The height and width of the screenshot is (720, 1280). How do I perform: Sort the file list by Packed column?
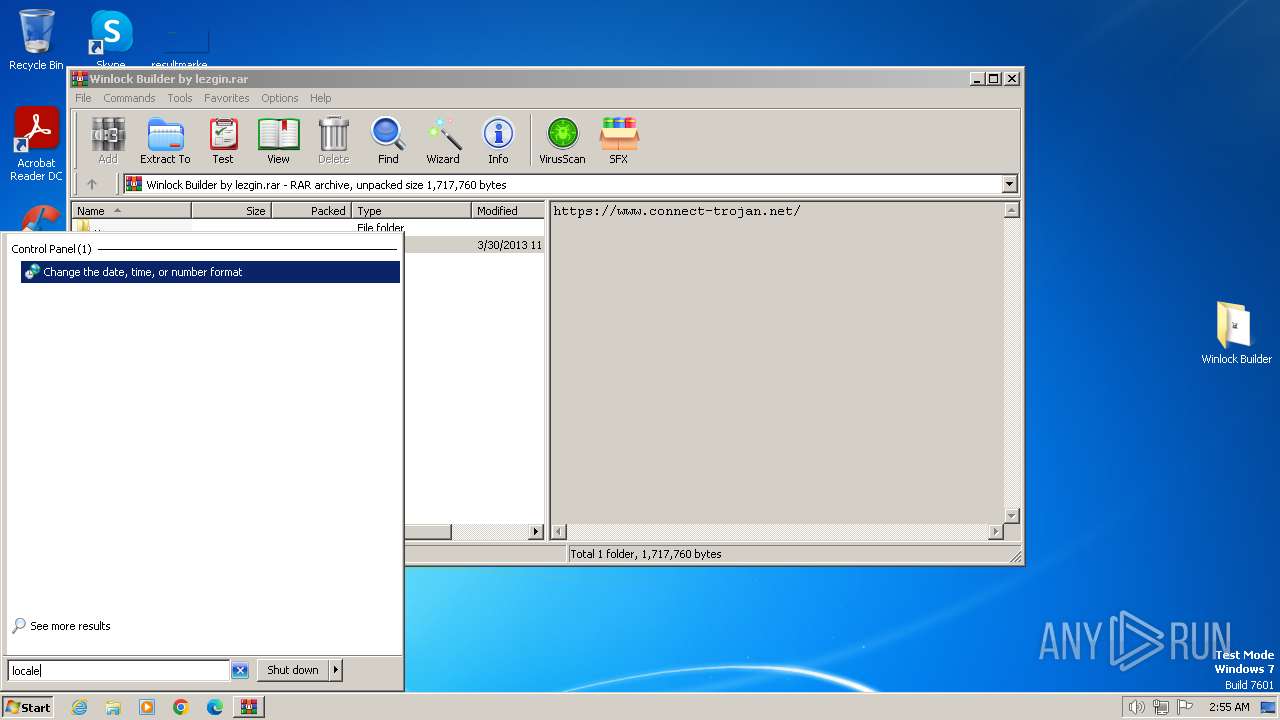pos(311,211)
